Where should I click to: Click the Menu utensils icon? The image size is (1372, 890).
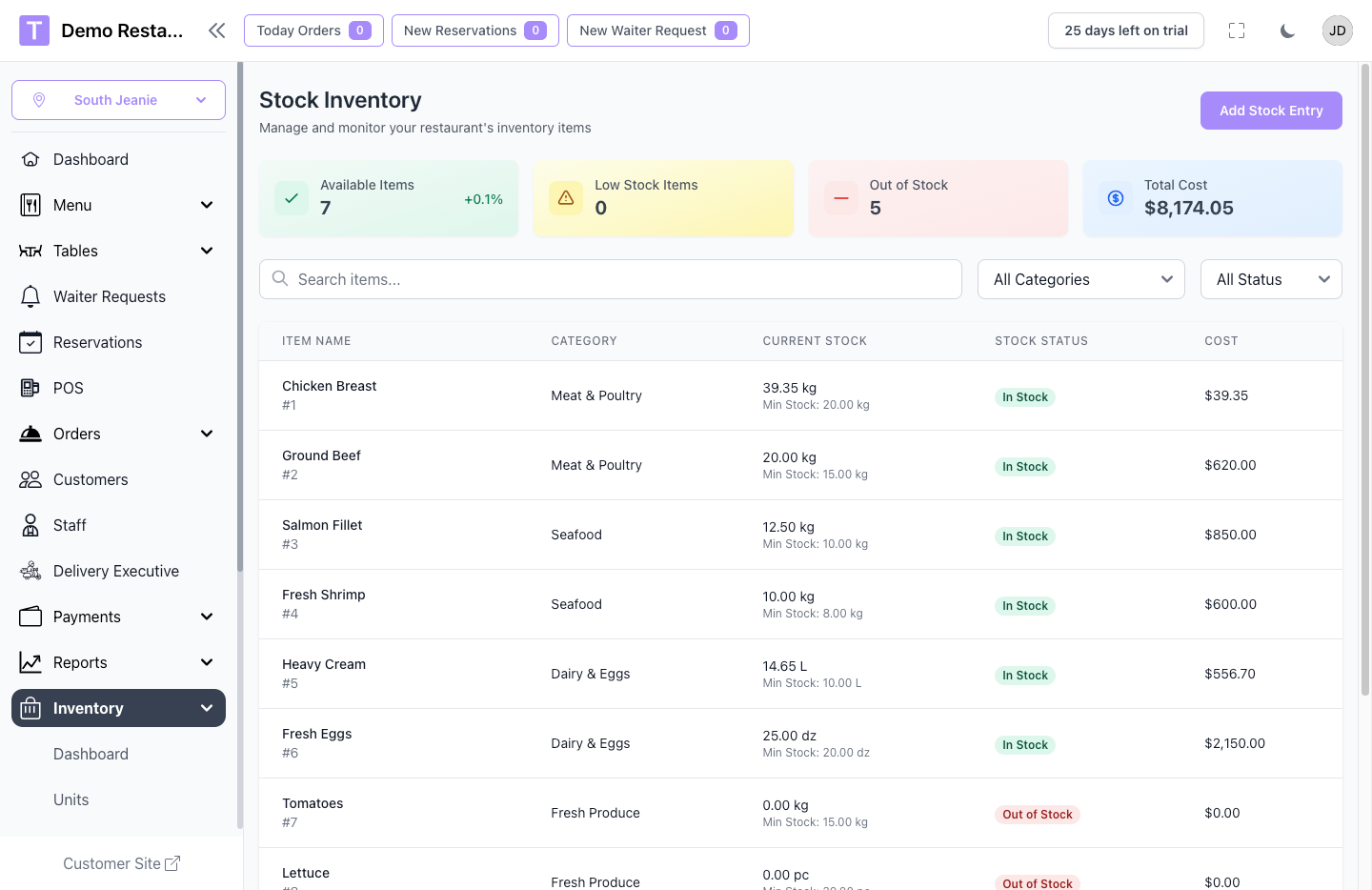tap(30, 205)
